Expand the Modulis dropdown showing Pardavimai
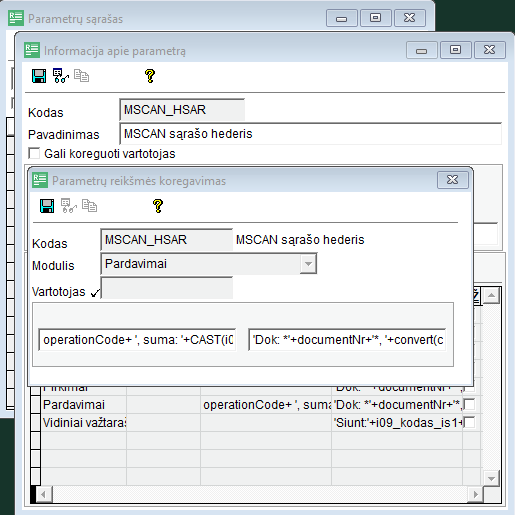 pos(308,264)
